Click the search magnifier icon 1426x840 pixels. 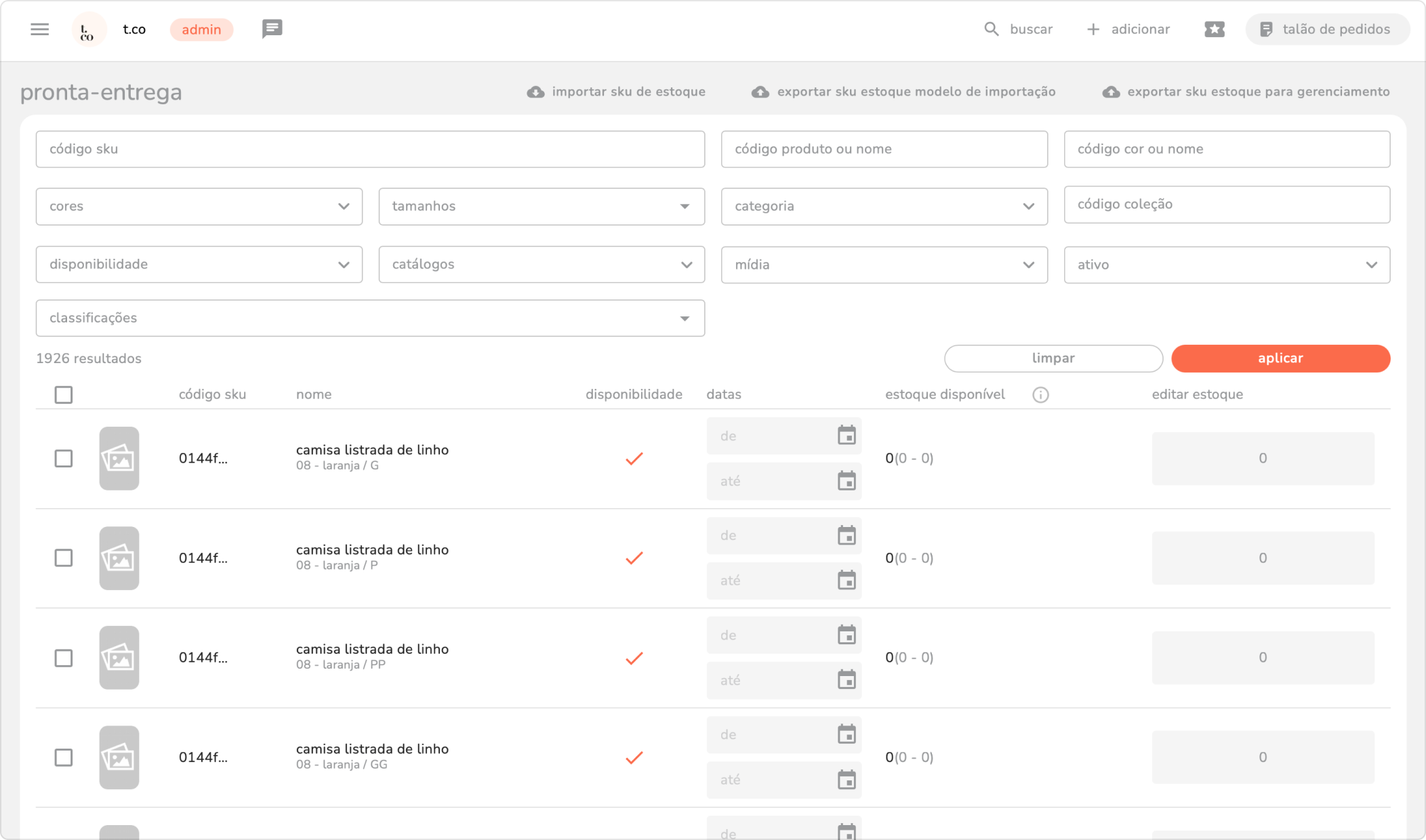(x=991, y=29)
